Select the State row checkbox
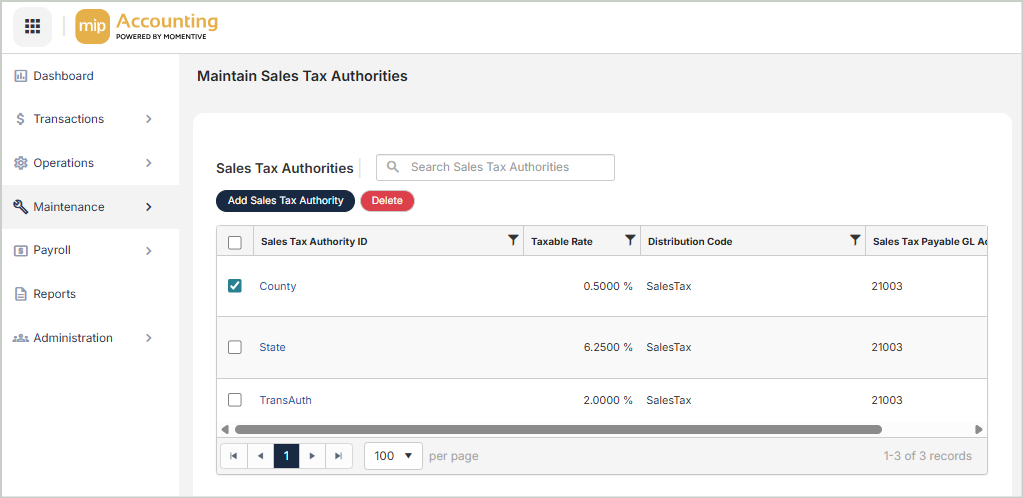The width and height of the screenshot is (1023, 498). [235, 347]
